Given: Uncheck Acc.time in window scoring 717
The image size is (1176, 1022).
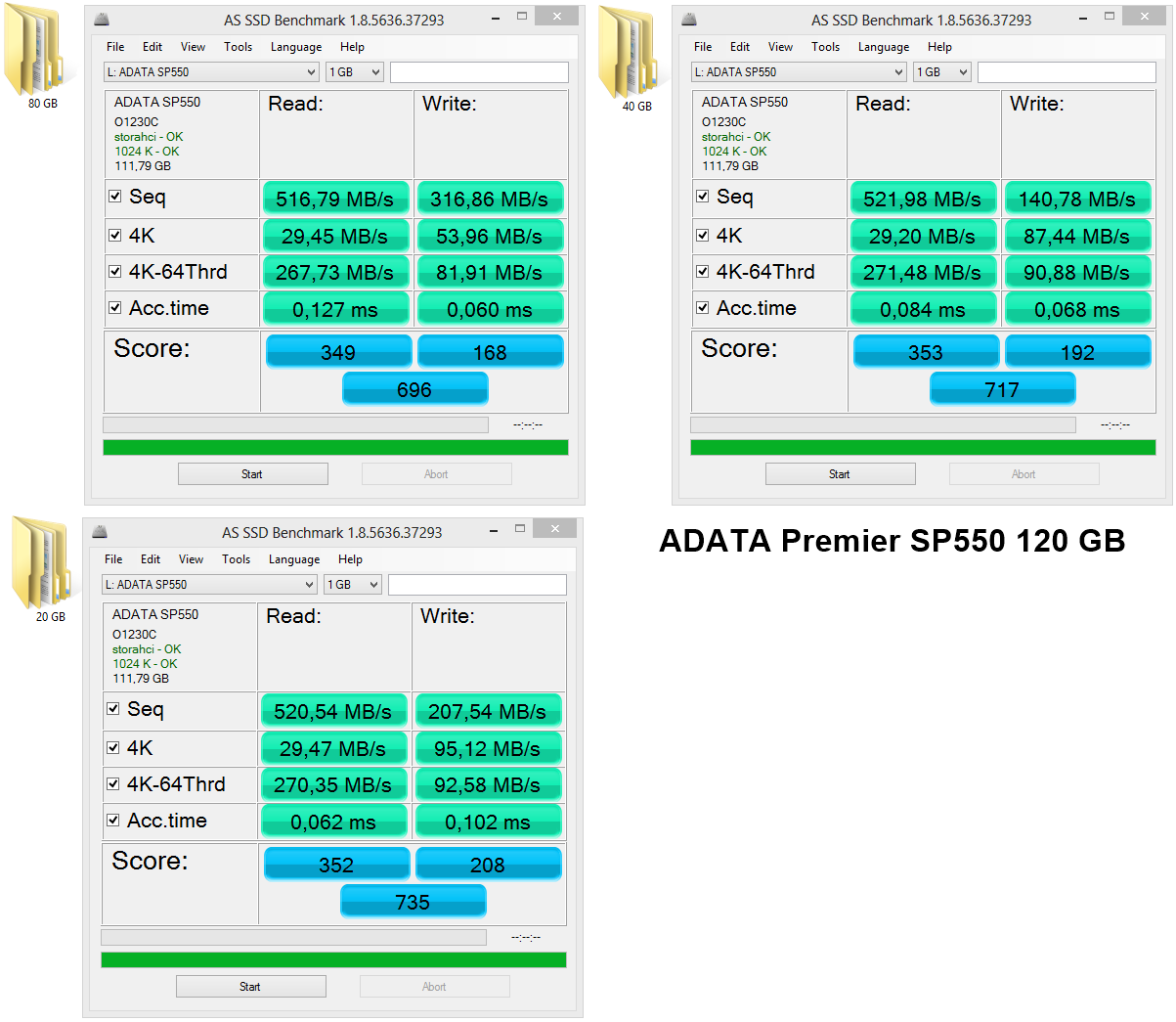Looking at the screenshot, I should point(703,308).
